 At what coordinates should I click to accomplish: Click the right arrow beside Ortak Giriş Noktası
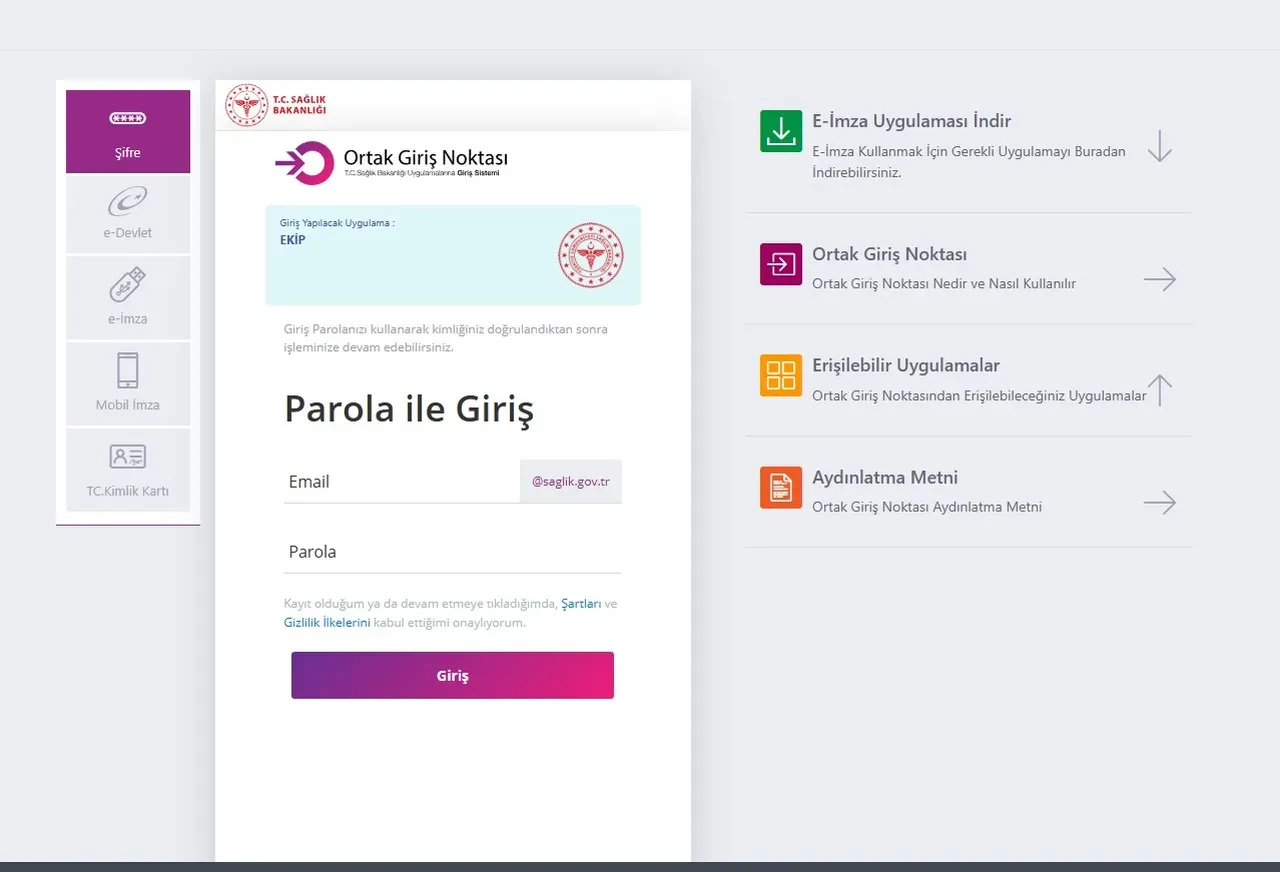click(x=1159, y=279)
